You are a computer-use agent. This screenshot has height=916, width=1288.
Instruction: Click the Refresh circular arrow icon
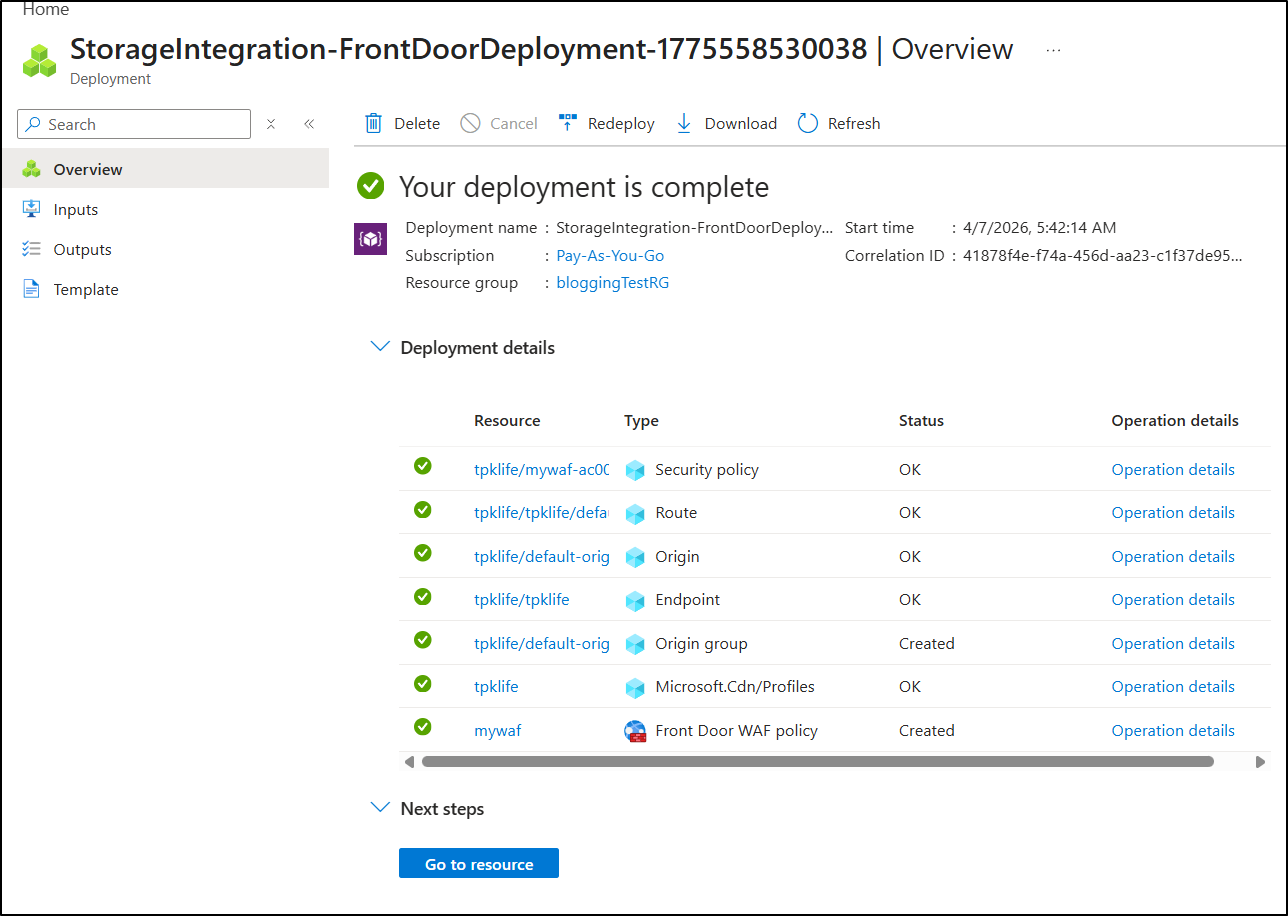click(808, 124)
